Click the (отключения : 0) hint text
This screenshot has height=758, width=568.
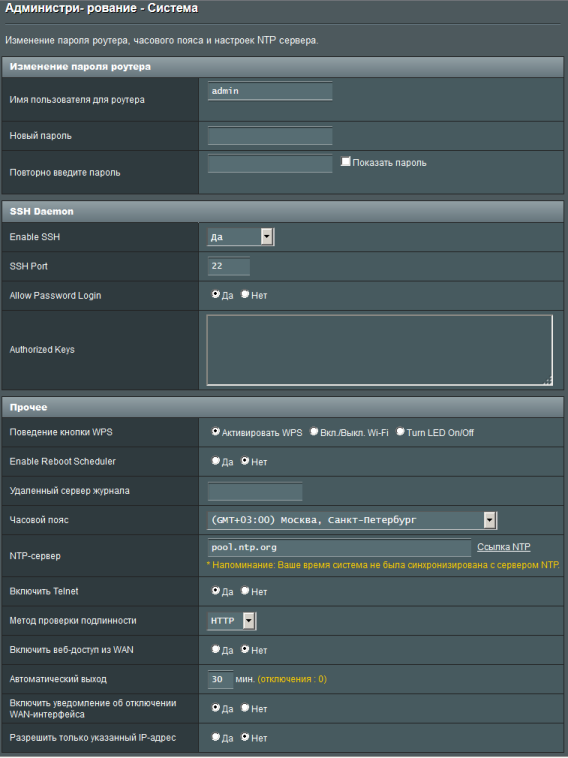pos(292,679)
